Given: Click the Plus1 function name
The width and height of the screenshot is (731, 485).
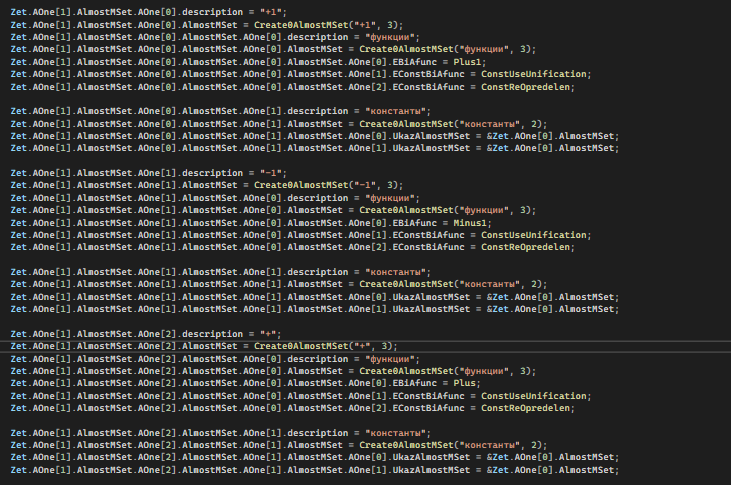Looking at the screenshot, I should pyautogui.click(x=467, y=62).
